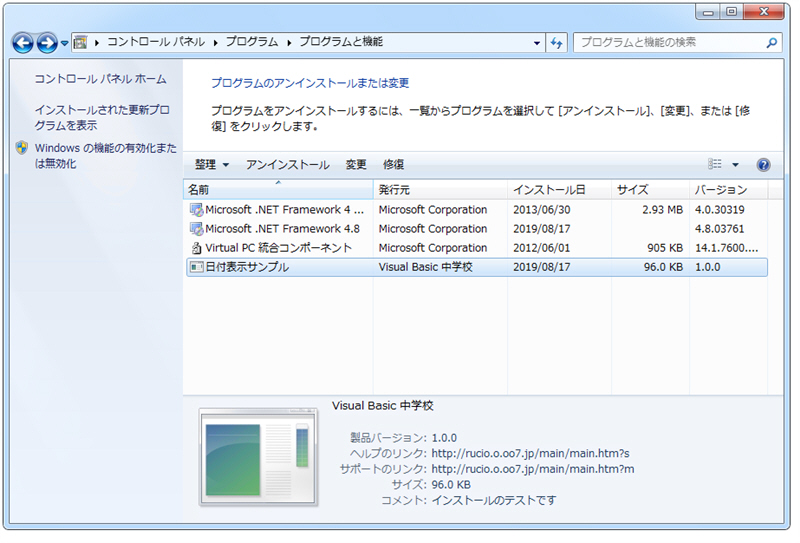Open Windows の機能の有効化または無効化 link

point(105,156)
